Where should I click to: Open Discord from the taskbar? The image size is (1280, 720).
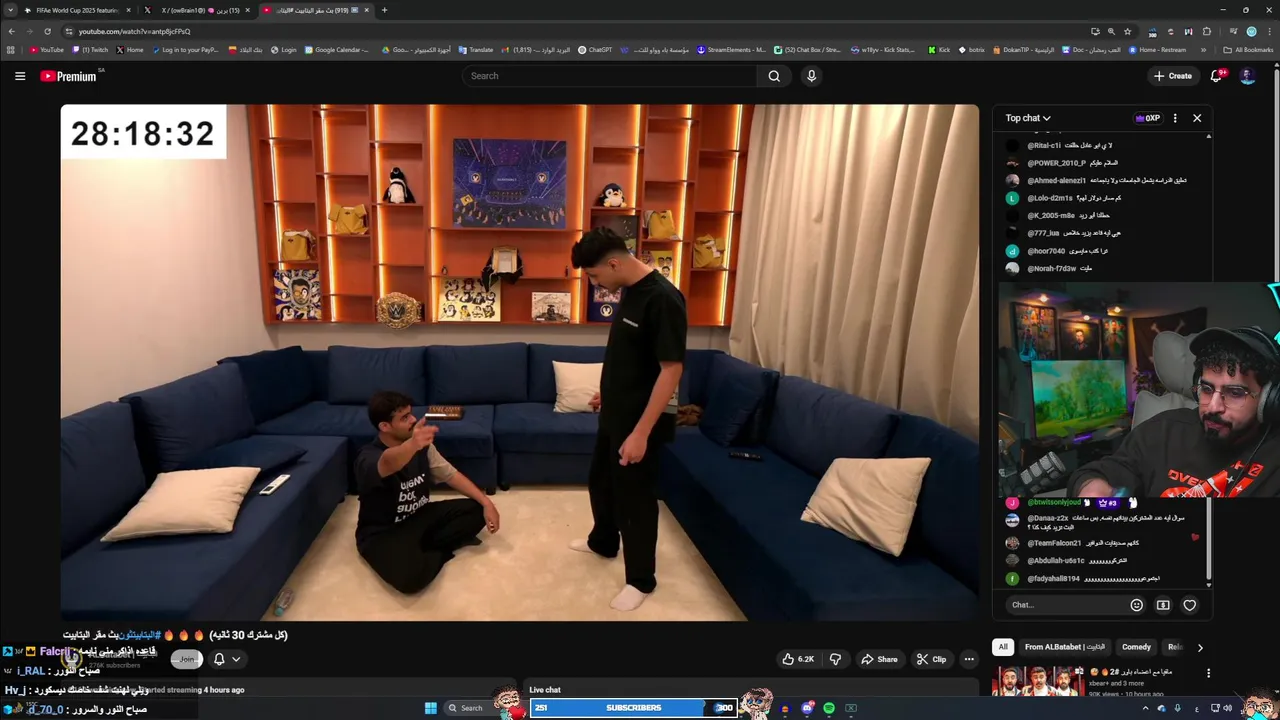coord(807,708)
